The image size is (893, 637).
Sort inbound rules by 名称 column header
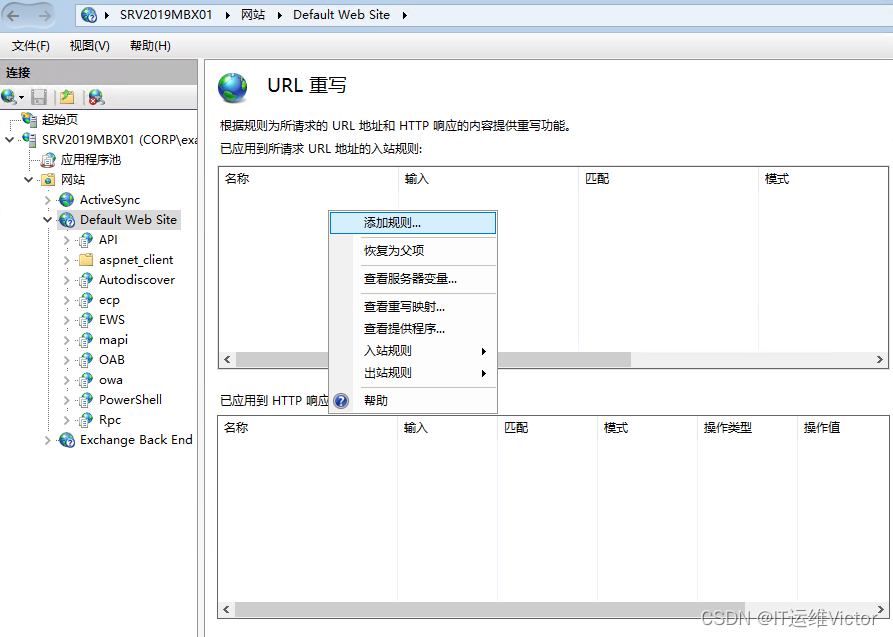[x=309, y=179]
